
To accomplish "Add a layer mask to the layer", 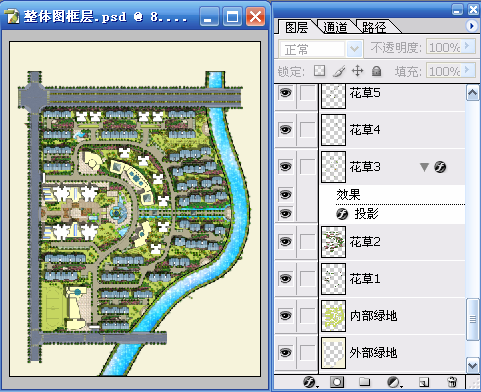I will (337, 382).
